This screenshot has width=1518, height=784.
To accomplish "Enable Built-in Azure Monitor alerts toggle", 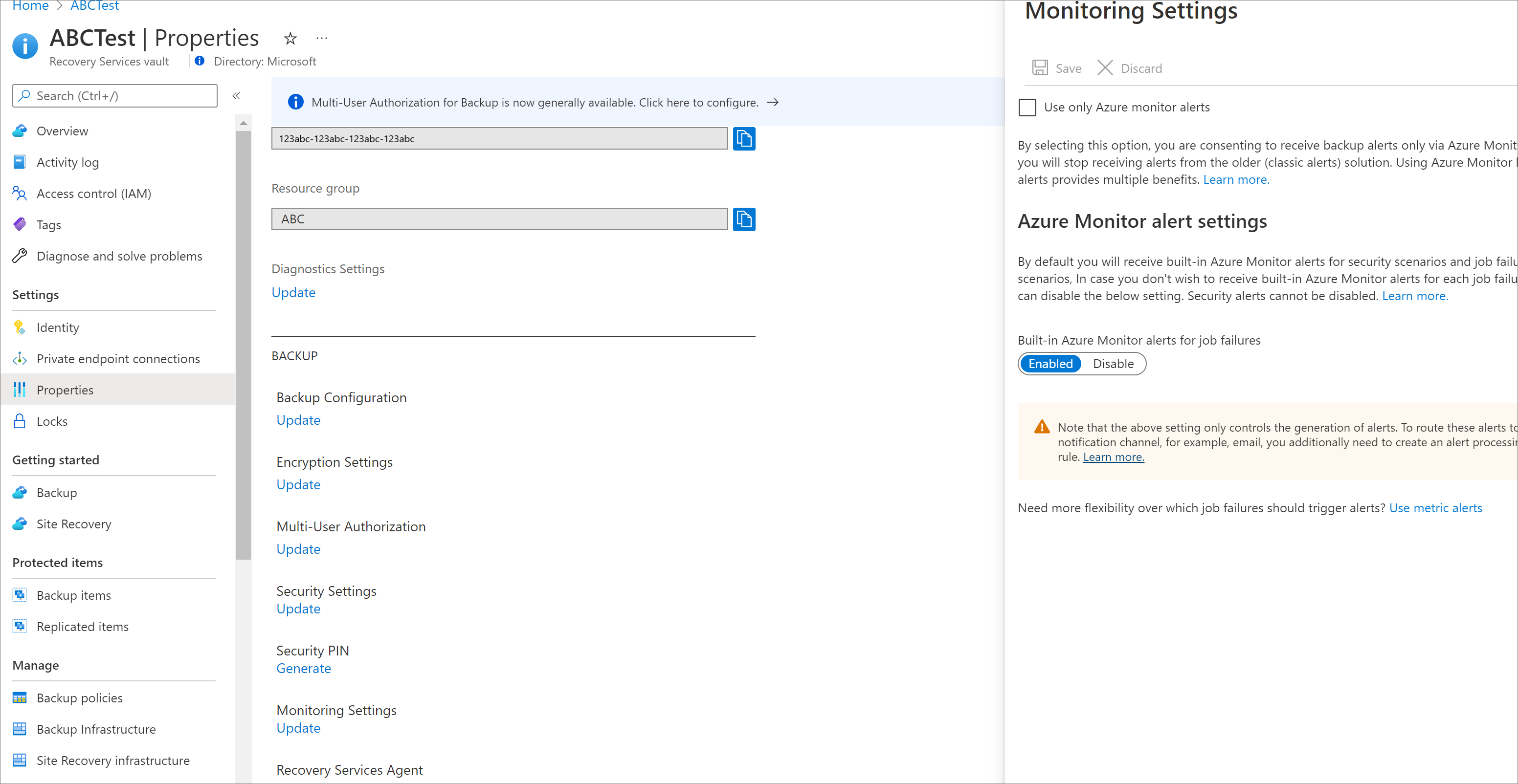I will (x=1050, y=363).
